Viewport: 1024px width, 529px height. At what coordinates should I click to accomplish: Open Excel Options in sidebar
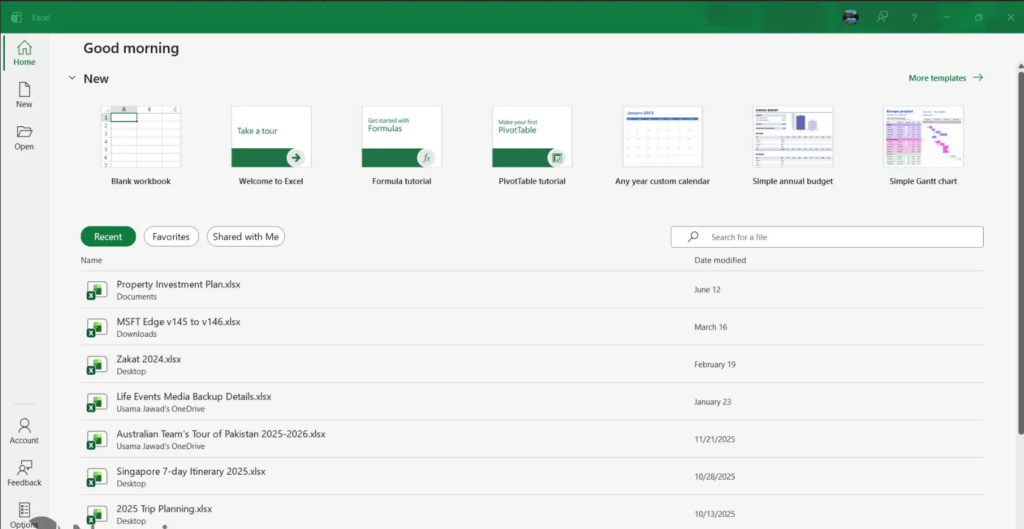(24, 515)
